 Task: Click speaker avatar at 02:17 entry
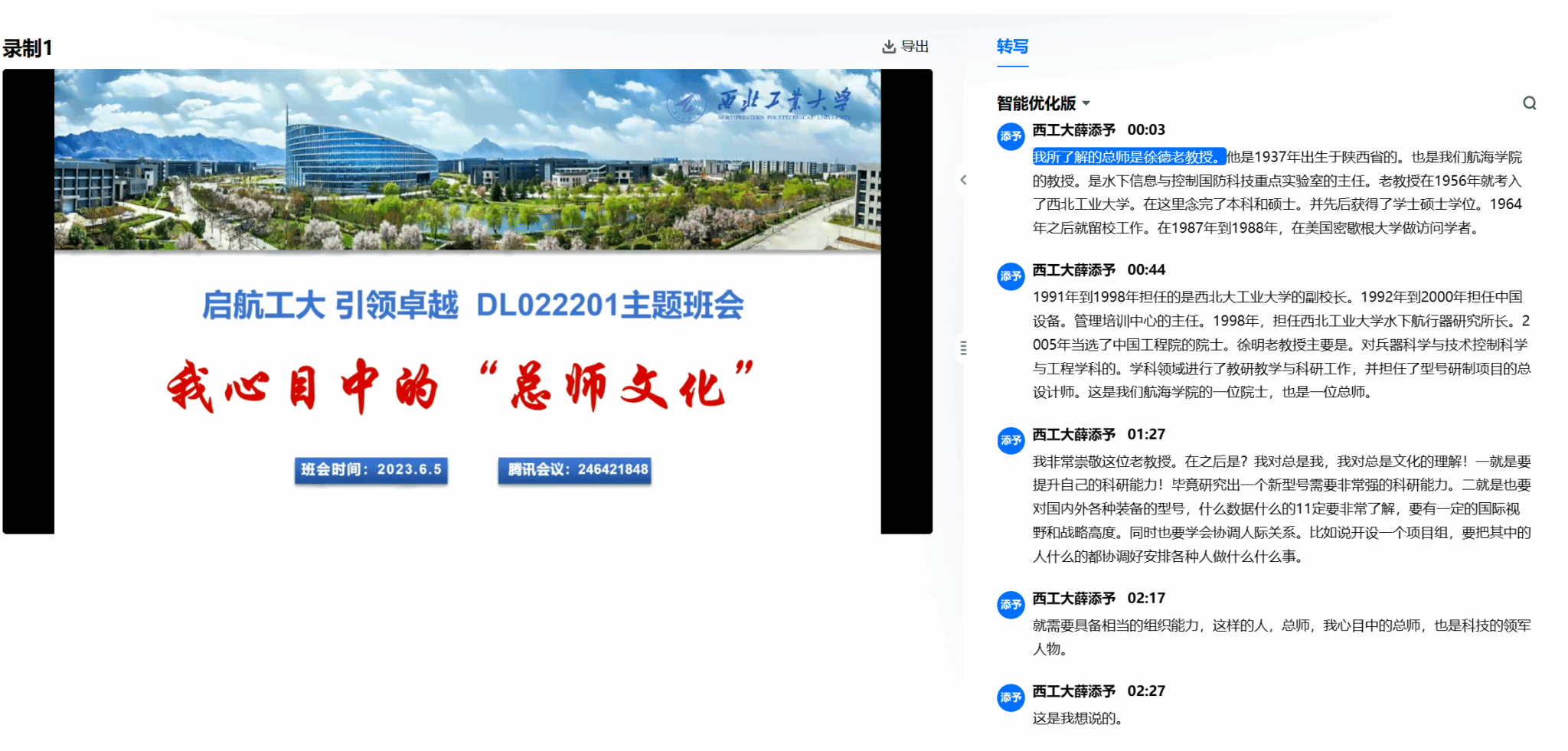point(1011,605)
